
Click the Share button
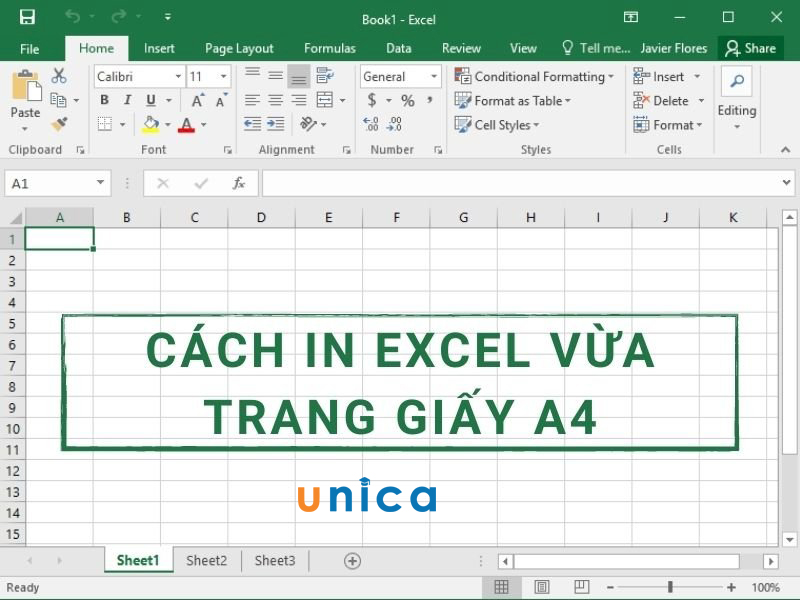click(751, 48)
